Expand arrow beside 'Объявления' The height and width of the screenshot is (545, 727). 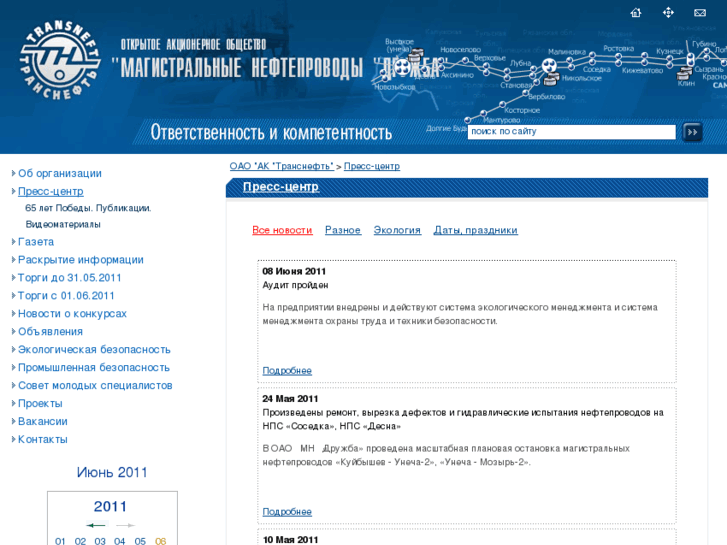pyautogui.click(x=13, y=332)
